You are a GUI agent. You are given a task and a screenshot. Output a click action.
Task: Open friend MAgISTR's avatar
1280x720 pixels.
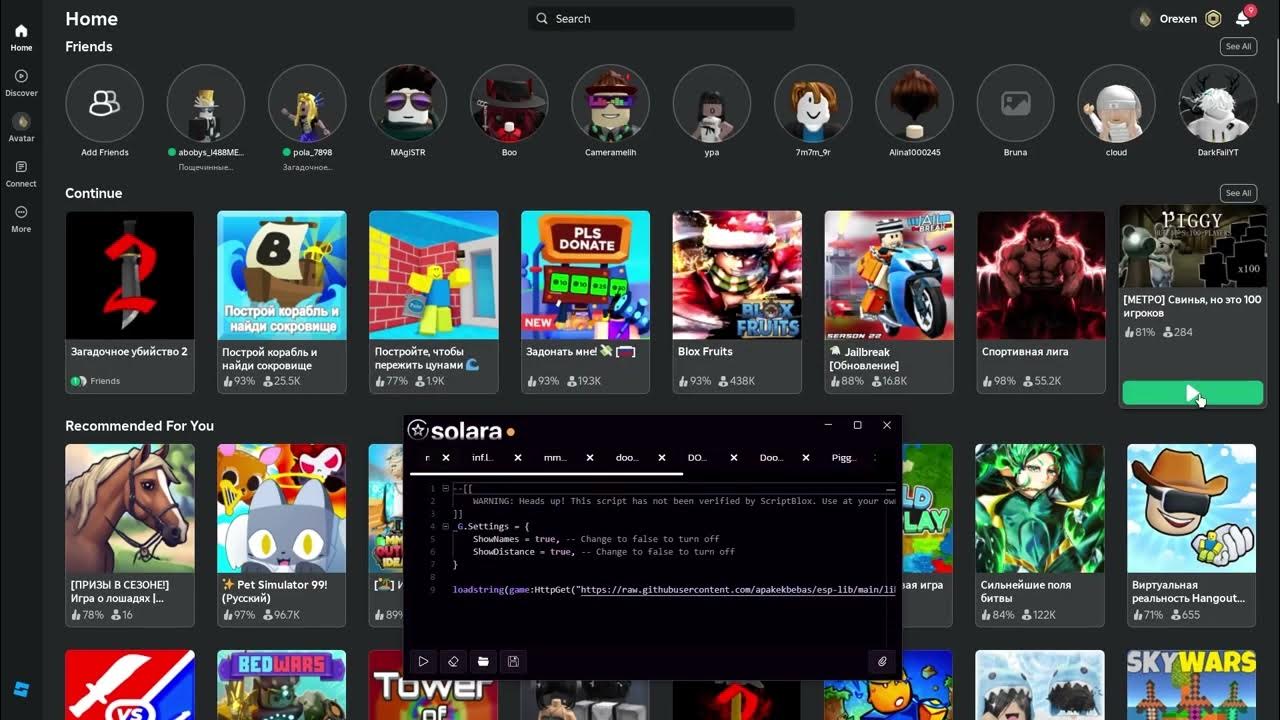coord(408,103)
